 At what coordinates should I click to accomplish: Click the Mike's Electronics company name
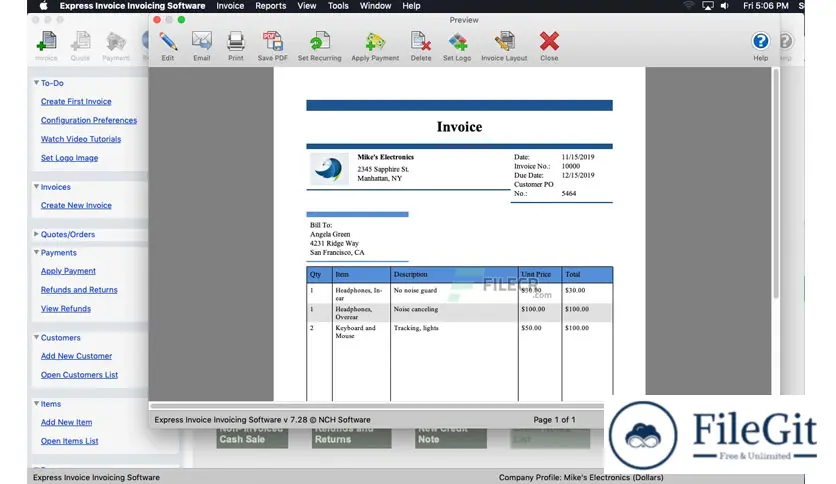(x=385, y=157)
